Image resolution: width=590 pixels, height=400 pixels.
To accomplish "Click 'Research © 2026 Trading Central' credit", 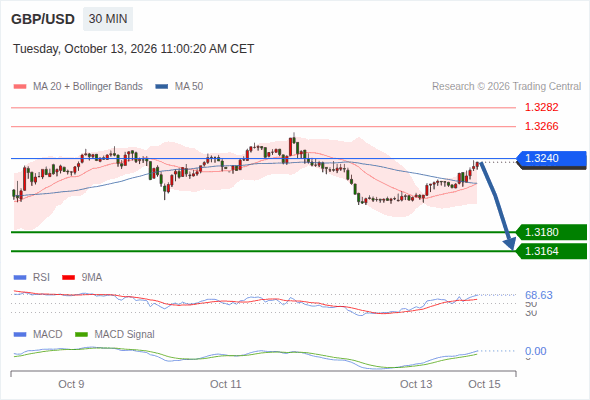I will (x=506, y=87).
